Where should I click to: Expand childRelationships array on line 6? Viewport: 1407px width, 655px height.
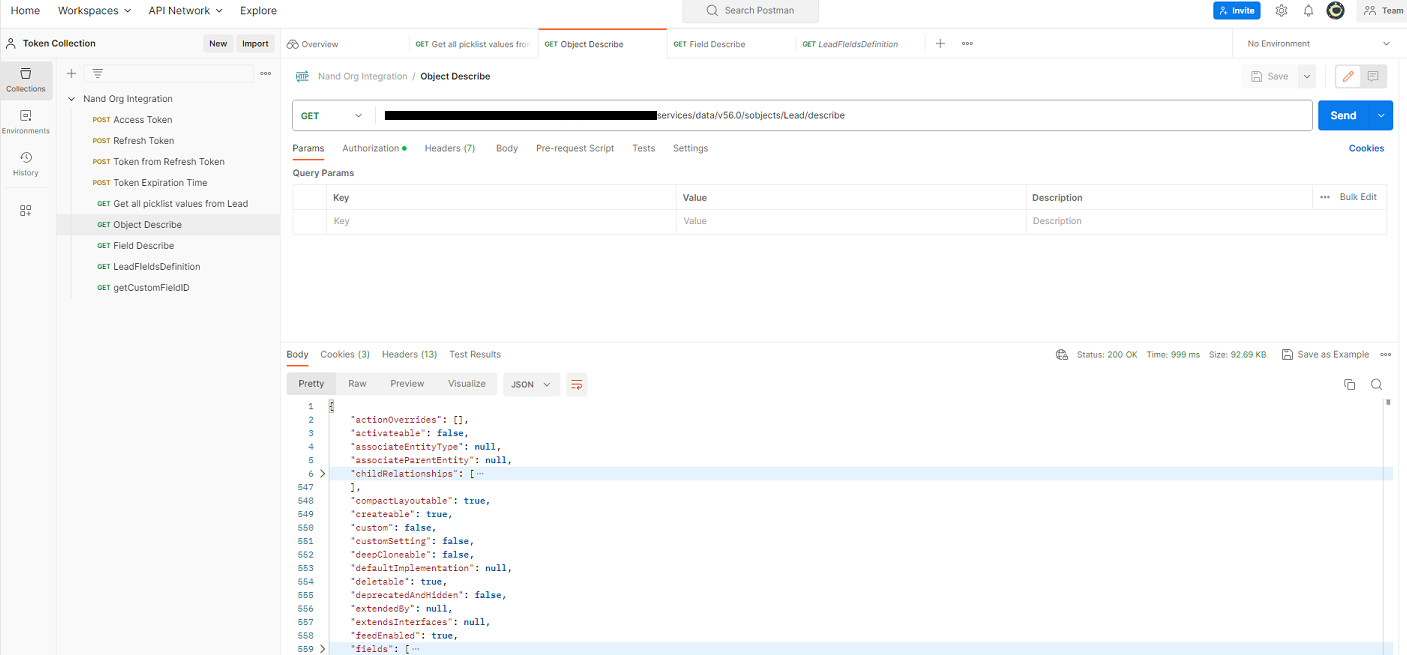[x=322, y=473]
